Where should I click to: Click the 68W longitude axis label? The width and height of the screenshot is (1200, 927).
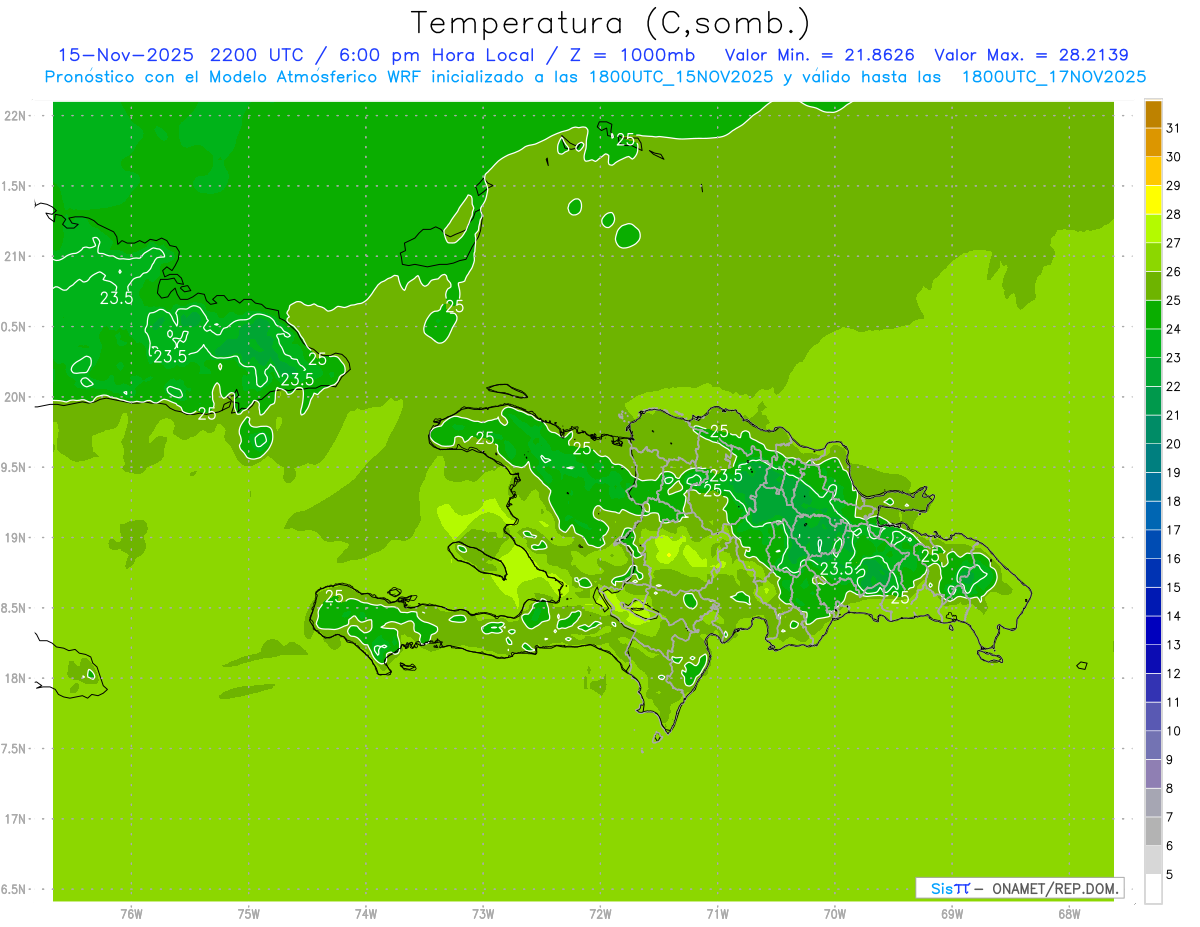pyautogui.click(x=1069, y=914)
